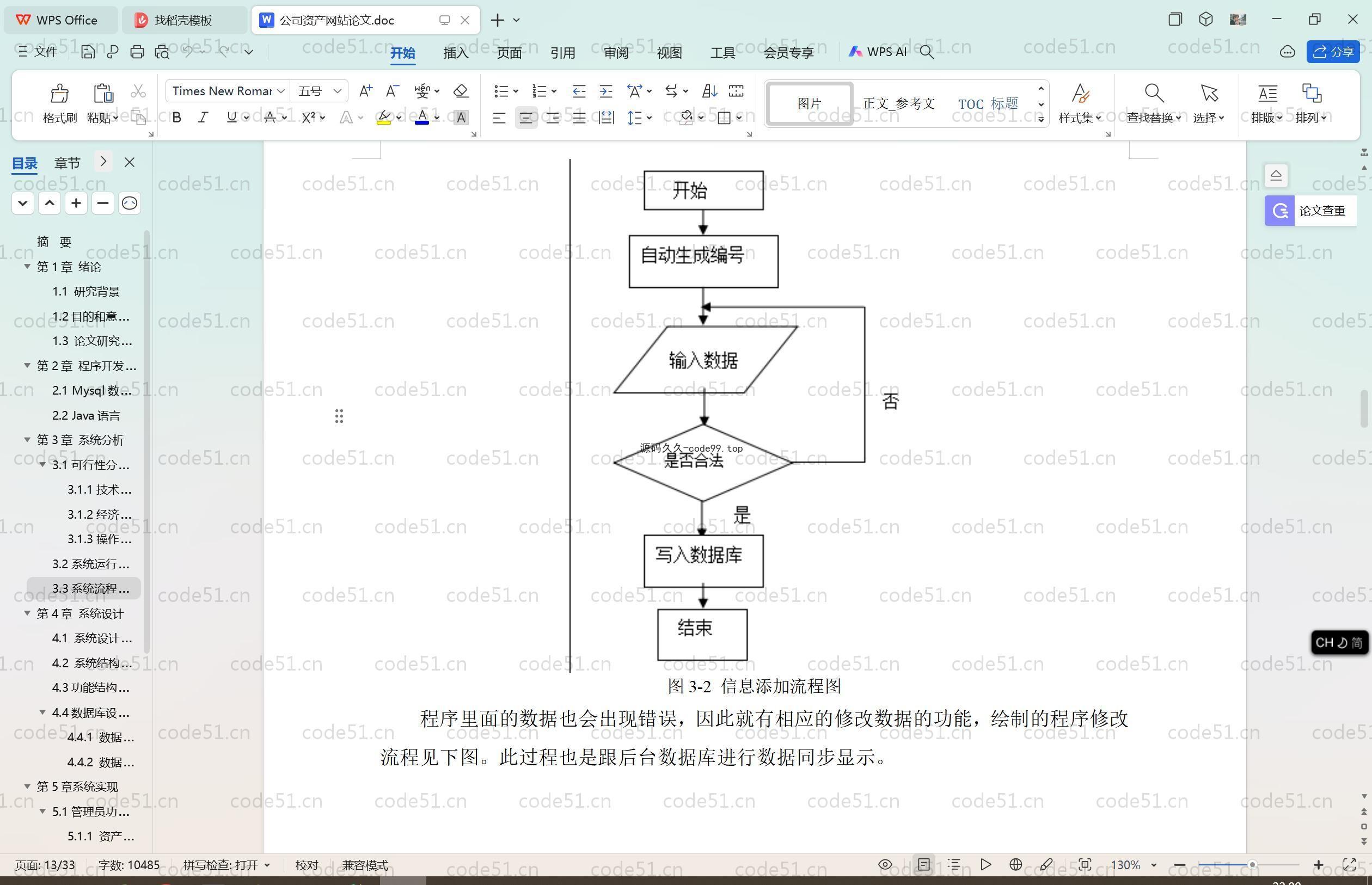Click the WPS AI button

click(878, 52)
